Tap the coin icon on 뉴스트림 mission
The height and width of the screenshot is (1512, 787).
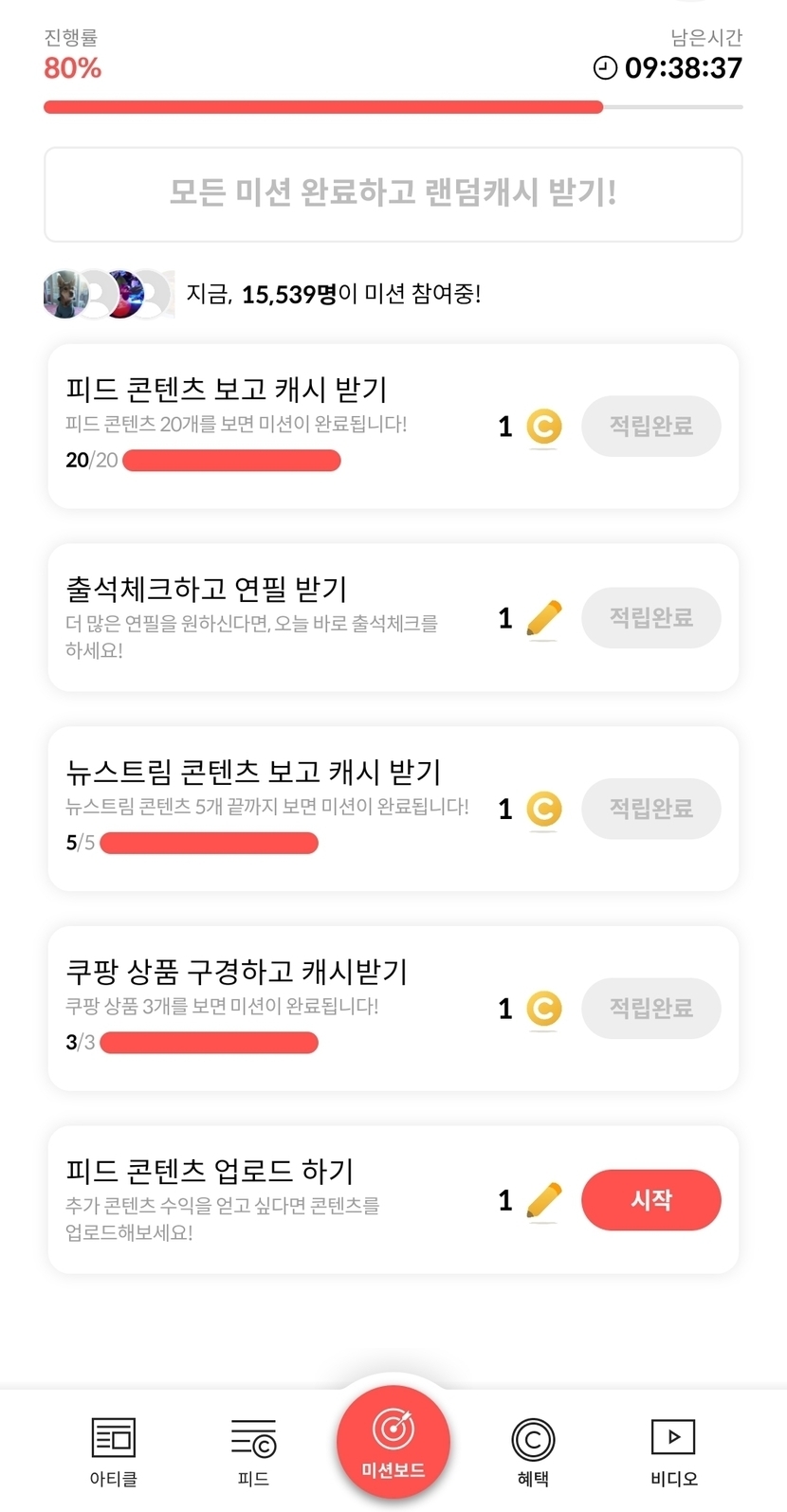[x=544, y=809]
